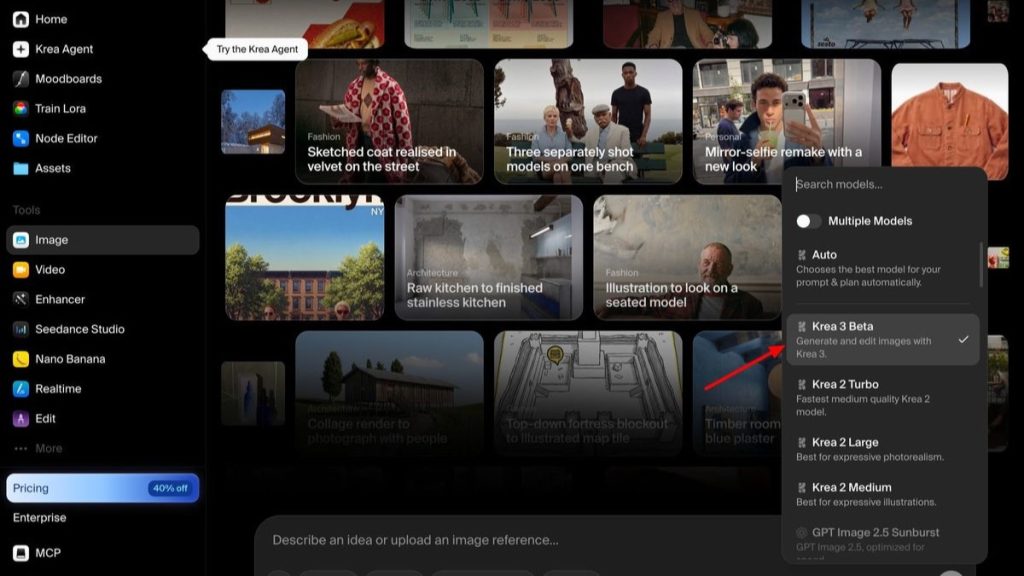Click the Home icon in sidebar
Screen dimensions: 1024x576
click(x=20, y=19)
